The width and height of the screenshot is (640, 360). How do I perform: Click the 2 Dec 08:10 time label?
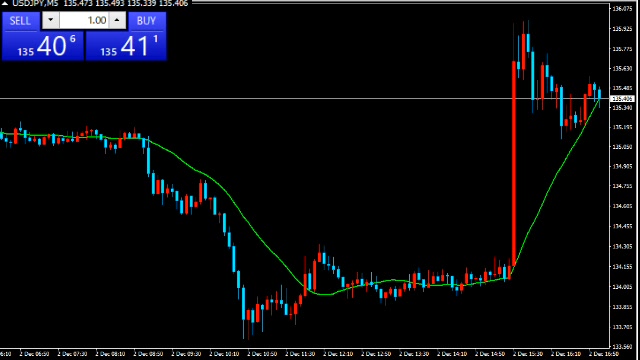click(109, 354)
